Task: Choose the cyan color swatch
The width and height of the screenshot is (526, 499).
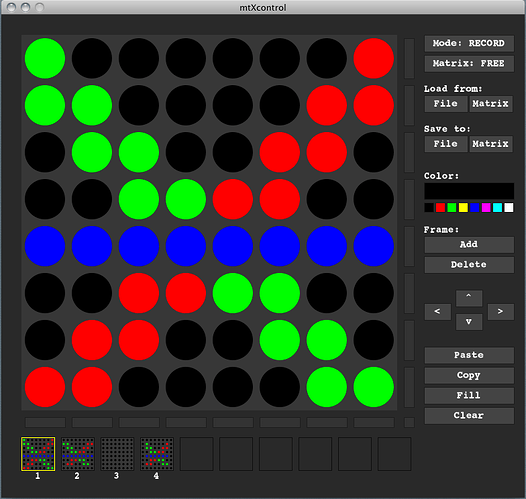Action: (x=497, y=208)
